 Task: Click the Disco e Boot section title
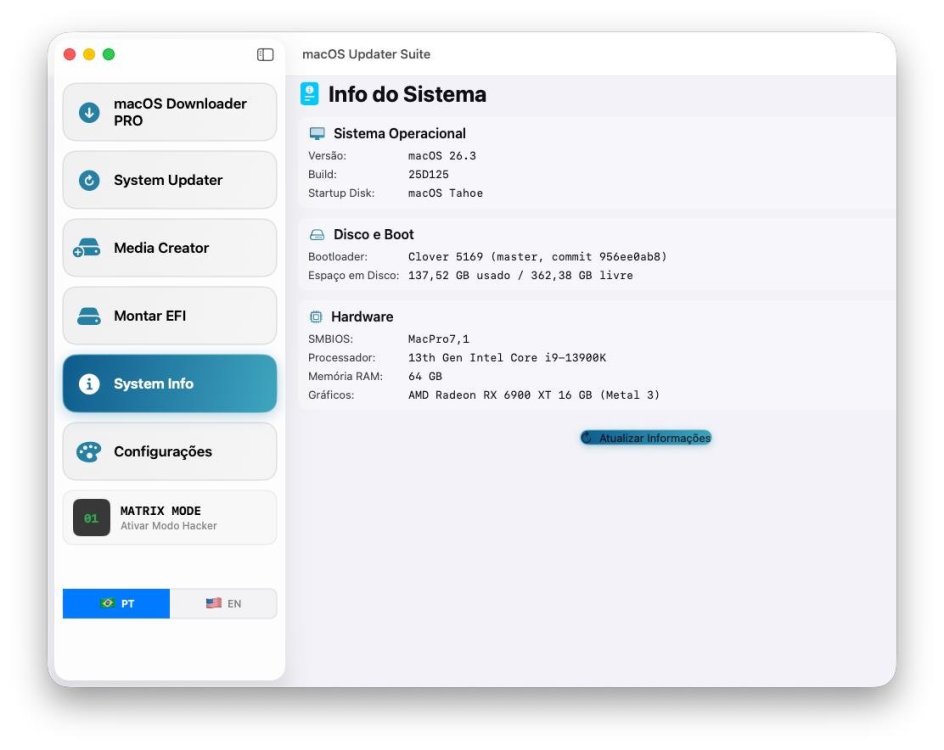click(x=374, y=235)
